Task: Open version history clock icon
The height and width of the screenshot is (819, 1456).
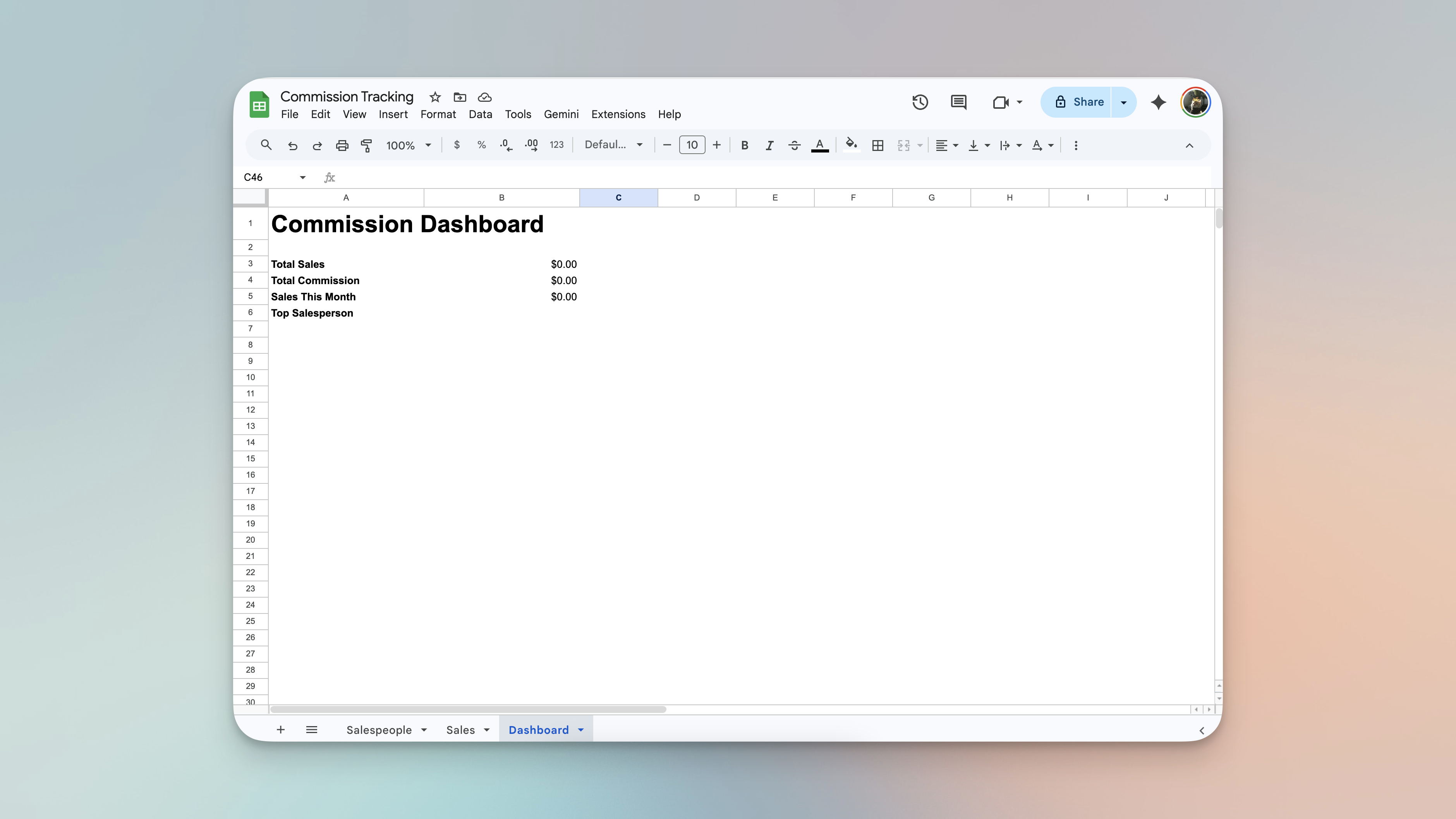Action: [x=920, y=102]
